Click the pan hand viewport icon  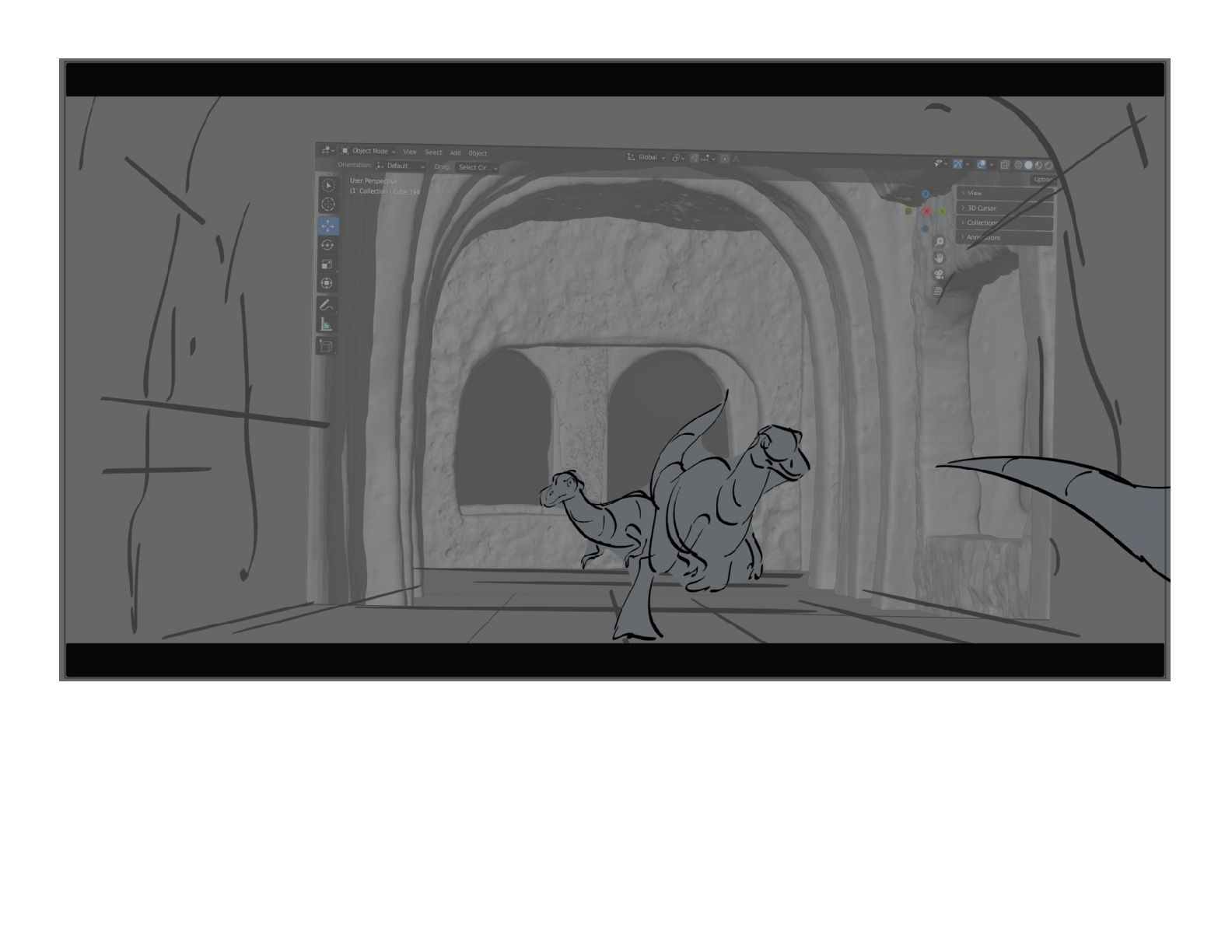tap(939, 258)
